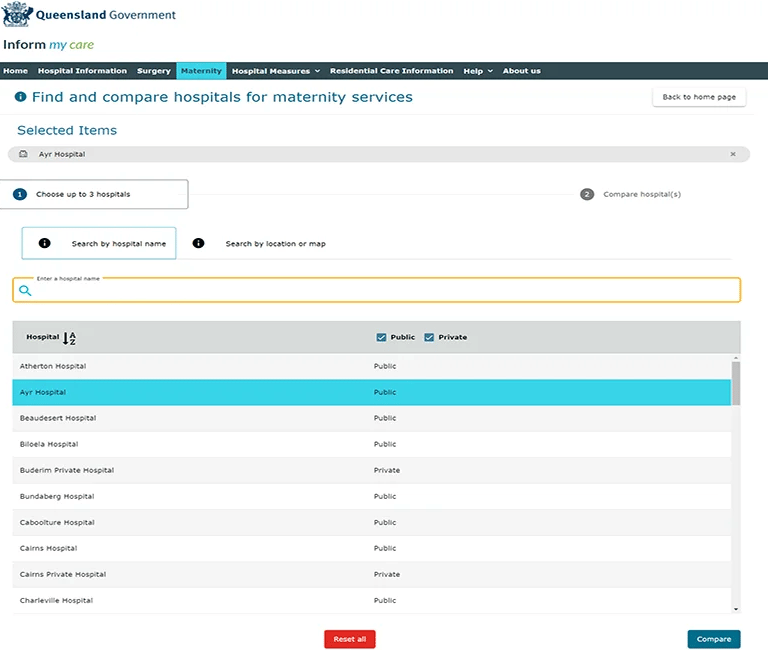Click the Hospital column header
Image resolution: width=768 pixels, height=650 pixels.
tap(43, 337)
